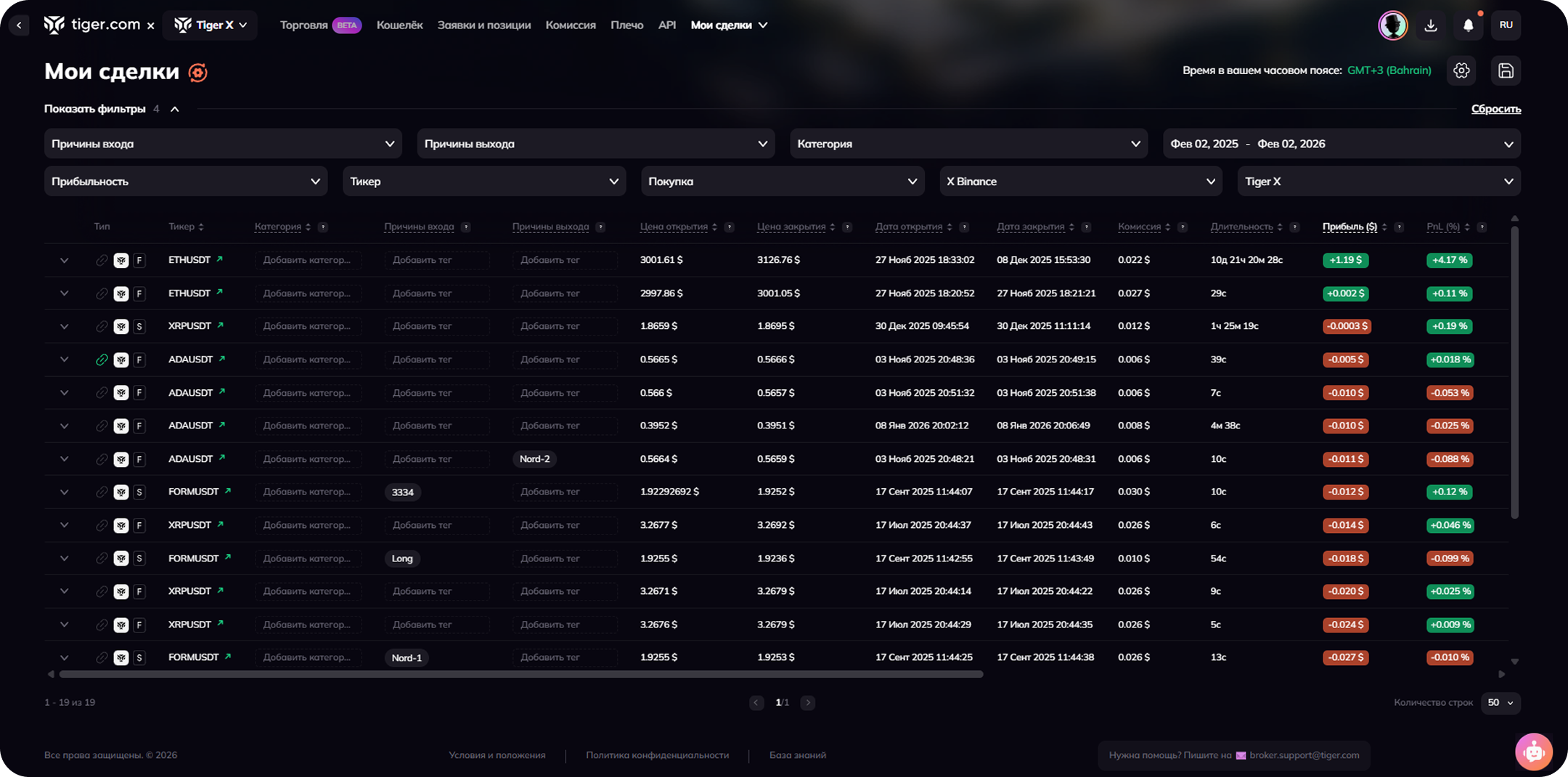Click the orange target icon beside title
Viewport: 1568px width, 777px height.
coord(197,73)
